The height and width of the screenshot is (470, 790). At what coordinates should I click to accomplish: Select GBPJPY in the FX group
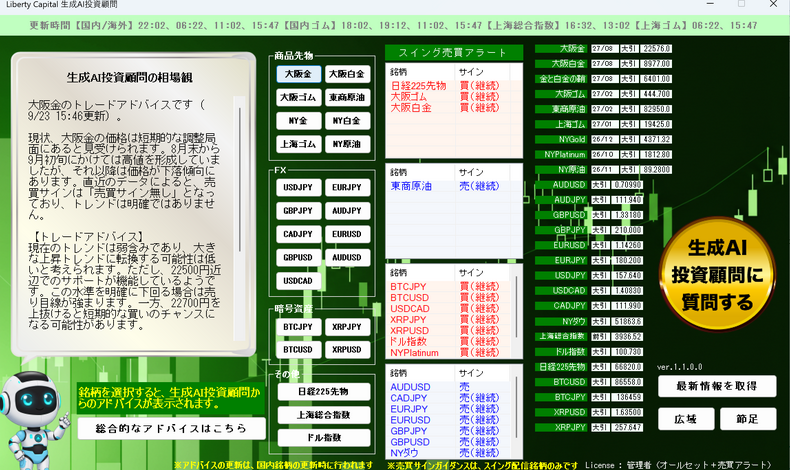point(298,211)
